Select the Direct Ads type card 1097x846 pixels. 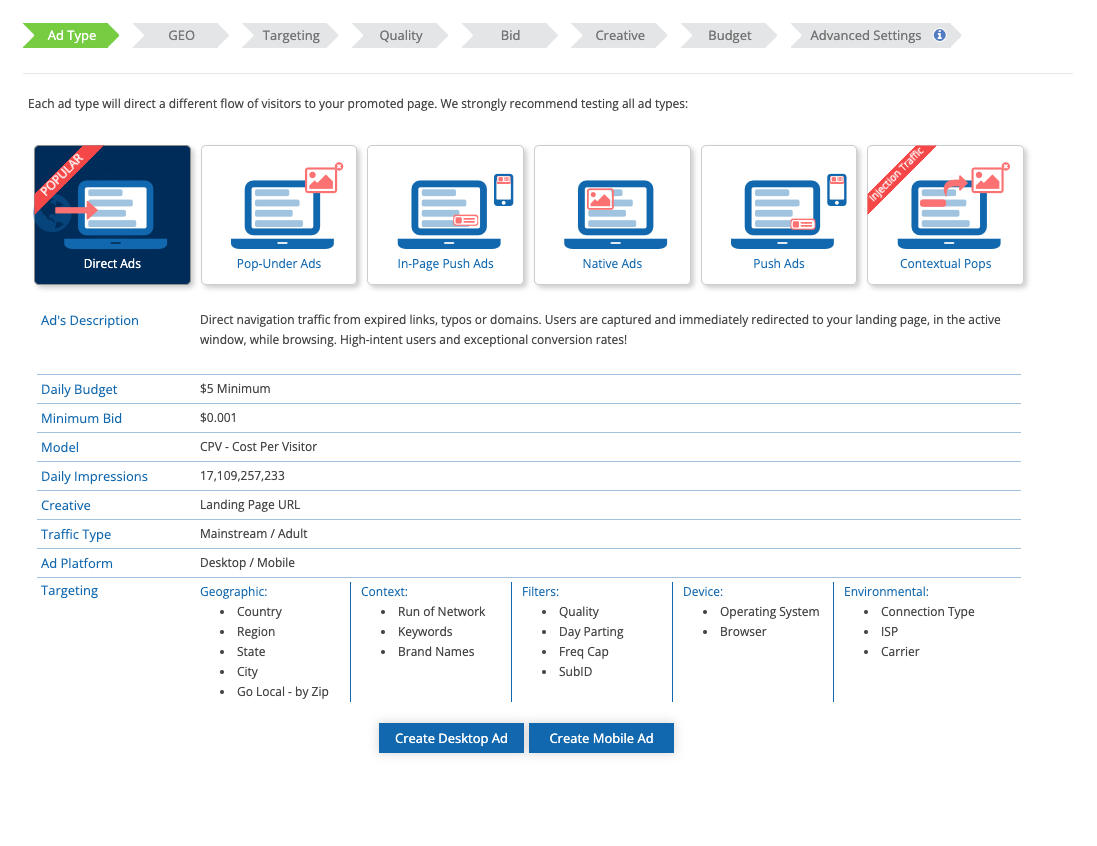point(112,214)
